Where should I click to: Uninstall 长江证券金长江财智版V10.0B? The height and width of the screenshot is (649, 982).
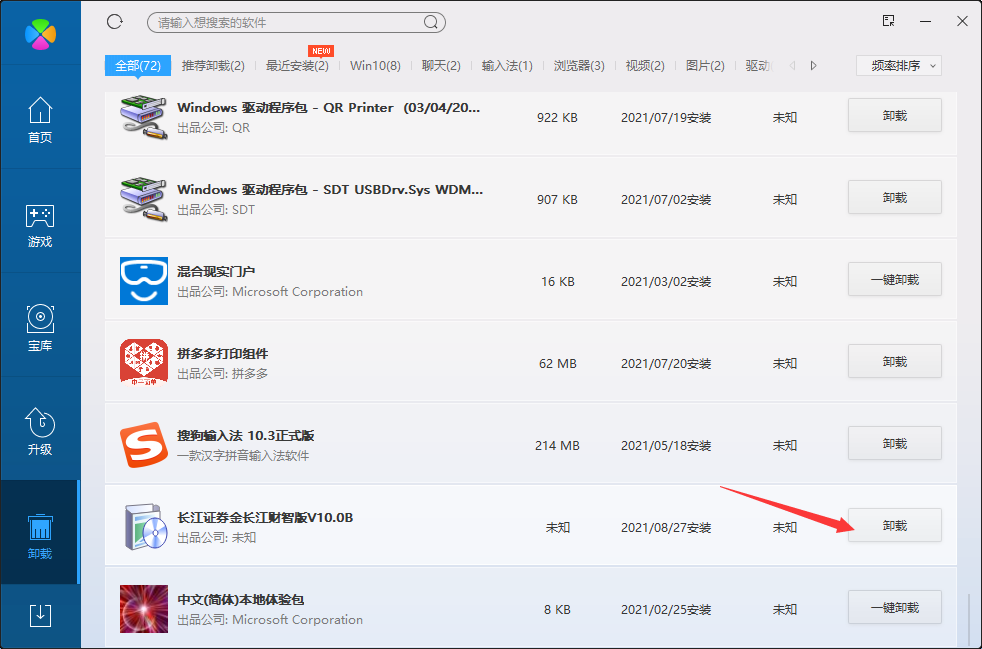tap(895, 526)
